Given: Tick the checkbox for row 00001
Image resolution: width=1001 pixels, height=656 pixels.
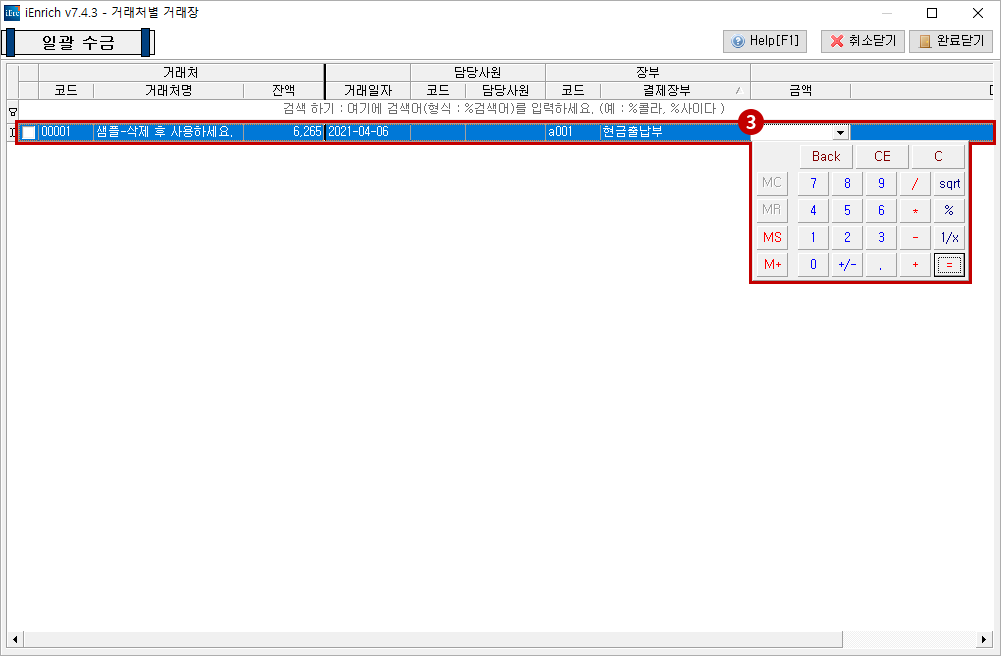Looking at the screenshot, I should (x=29, y=132).
